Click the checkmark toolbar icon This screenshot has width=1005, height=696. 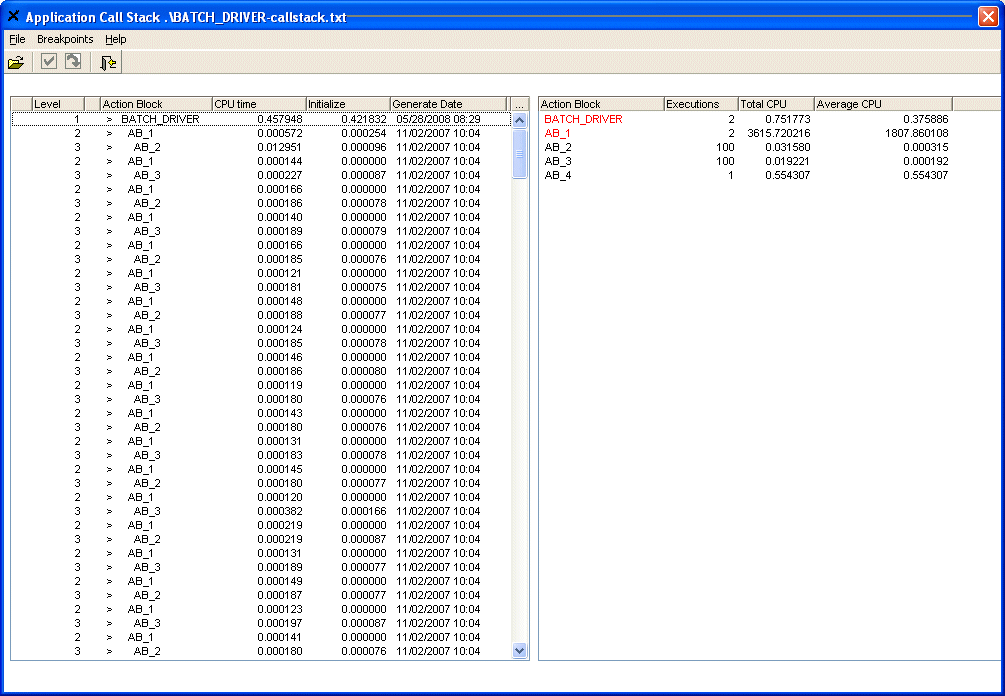coord(49,62)
